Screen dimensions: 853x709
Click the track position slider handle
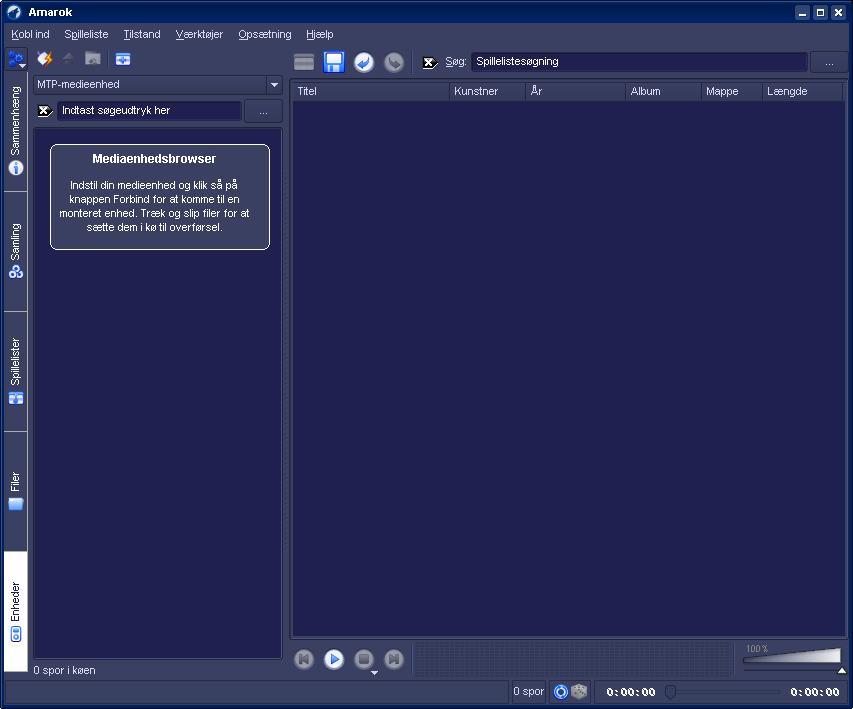[670, 692]
